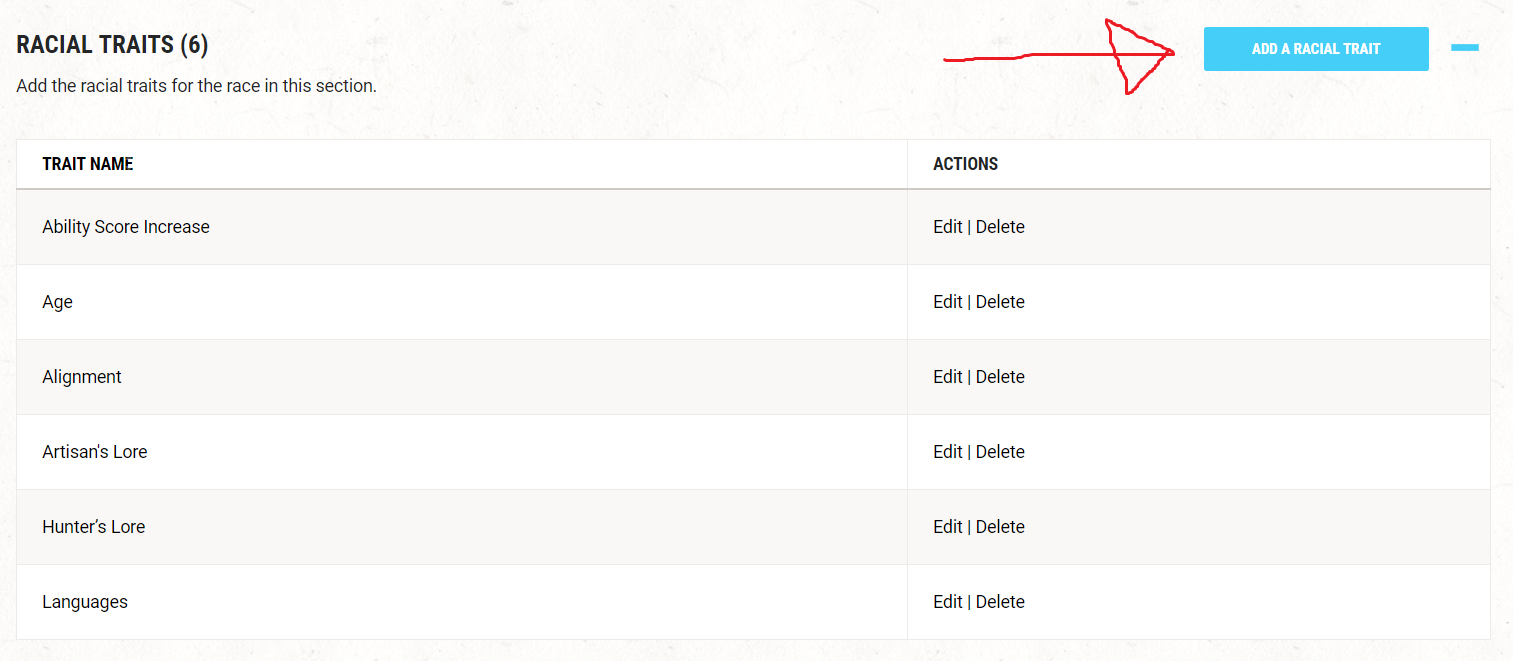
Task: Delete the Artisan's Lore trait
Action: coord(1000,452)
